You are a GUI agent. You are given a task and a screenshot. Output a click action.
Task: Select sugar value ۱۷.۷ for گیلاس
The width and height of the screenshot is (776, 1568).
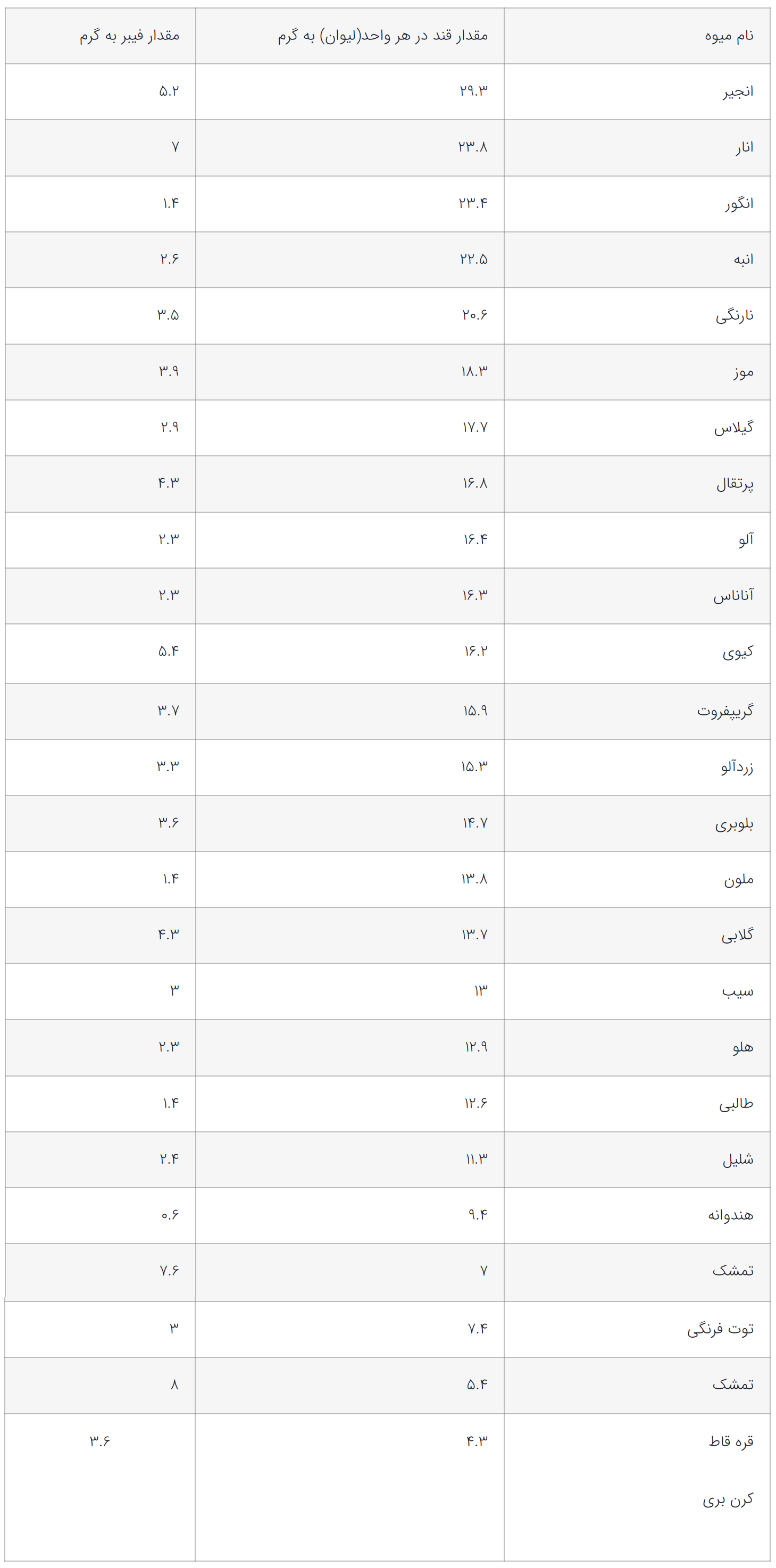[475, 427]
